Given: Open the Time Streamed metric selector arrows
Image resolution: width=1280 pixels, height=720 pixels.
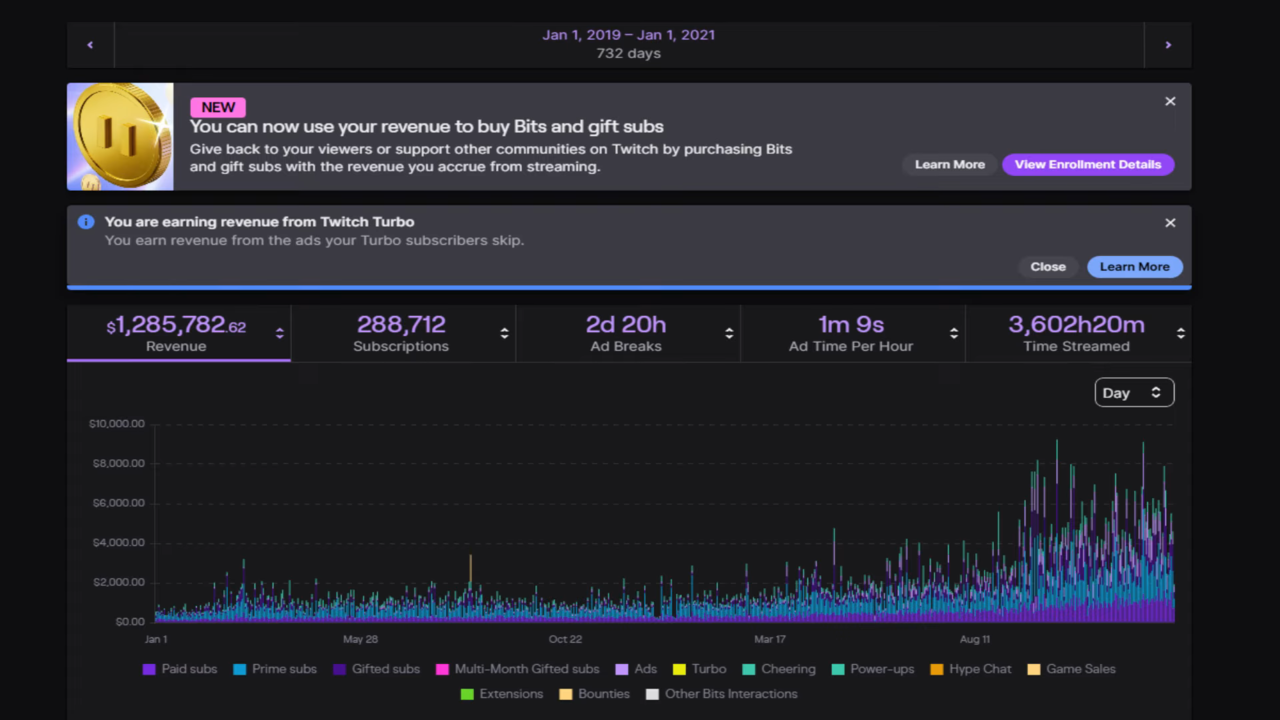Looking at the screenshot, I should point(1181,334).
